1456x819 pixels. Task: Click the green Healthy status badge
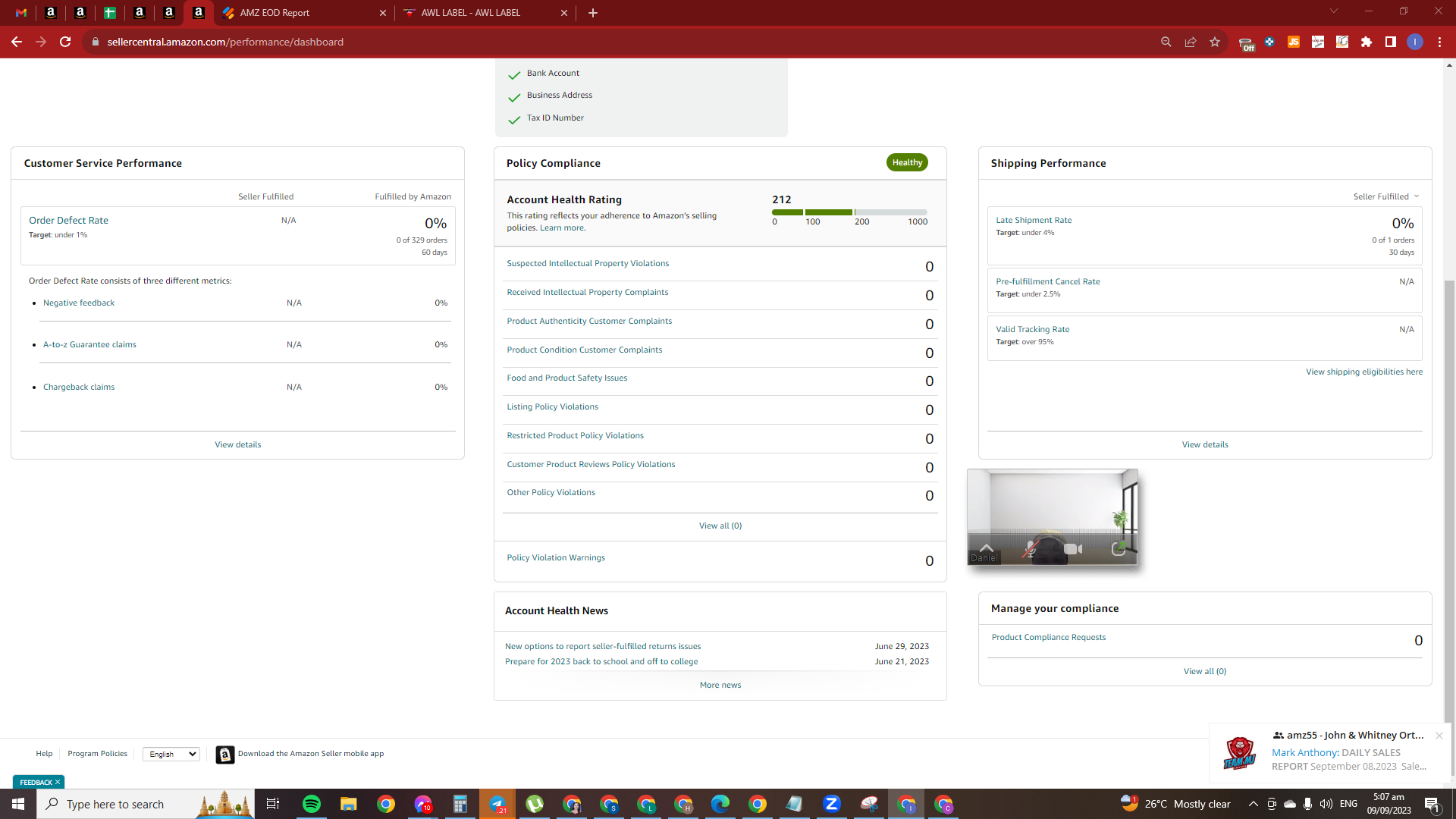tap(907, 162)
